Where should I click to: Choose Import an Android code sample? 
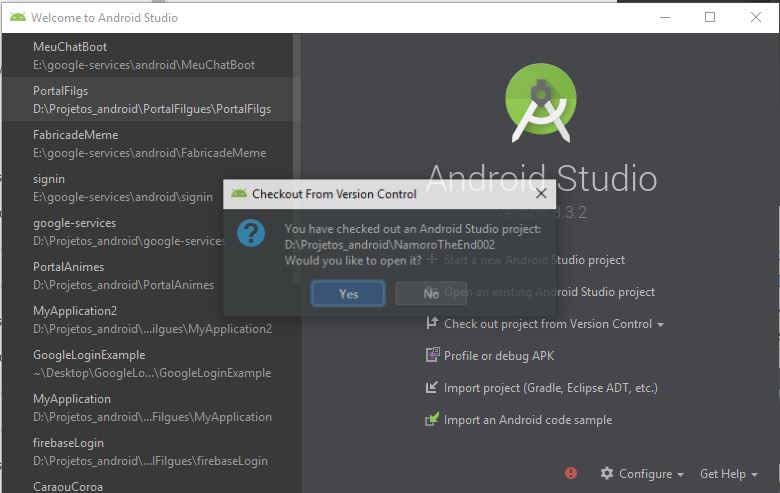[528, 420]
